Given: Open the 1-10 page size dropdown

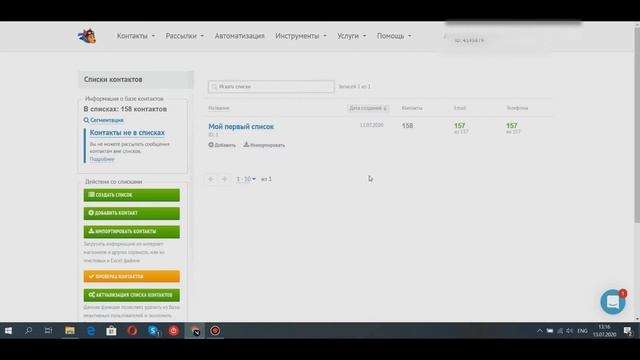Looking at the screenshot, I should 246,179.
